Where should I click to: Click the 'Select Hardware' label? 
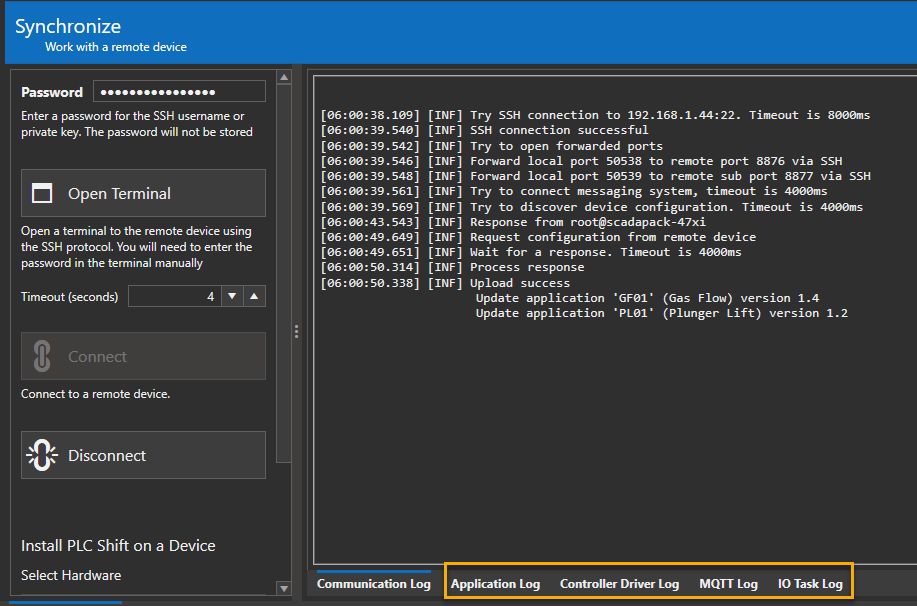coord(71,576)
